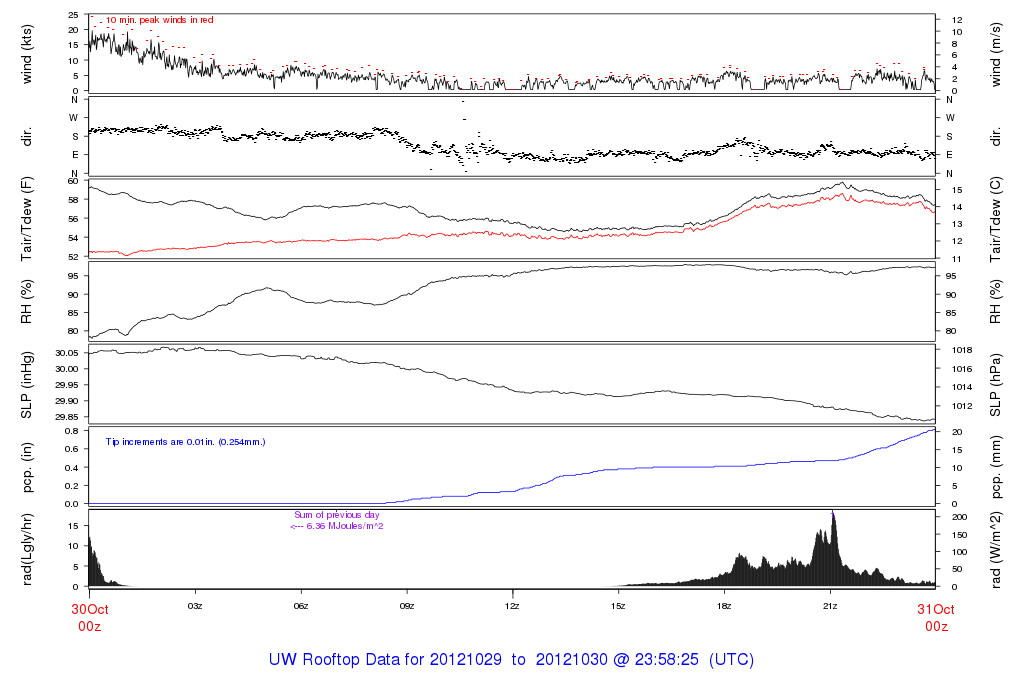Click the '29.85' pressure tick value
Image resolution: width=1024 pixels, height=700 pixels.
click(x=67, y=417)
